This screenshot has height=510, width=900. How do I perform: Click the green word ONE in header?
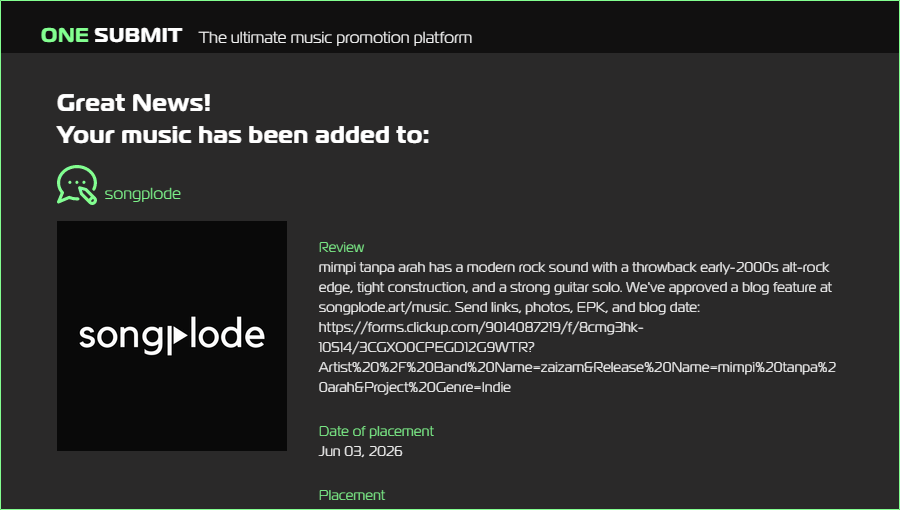coord(65,36)
